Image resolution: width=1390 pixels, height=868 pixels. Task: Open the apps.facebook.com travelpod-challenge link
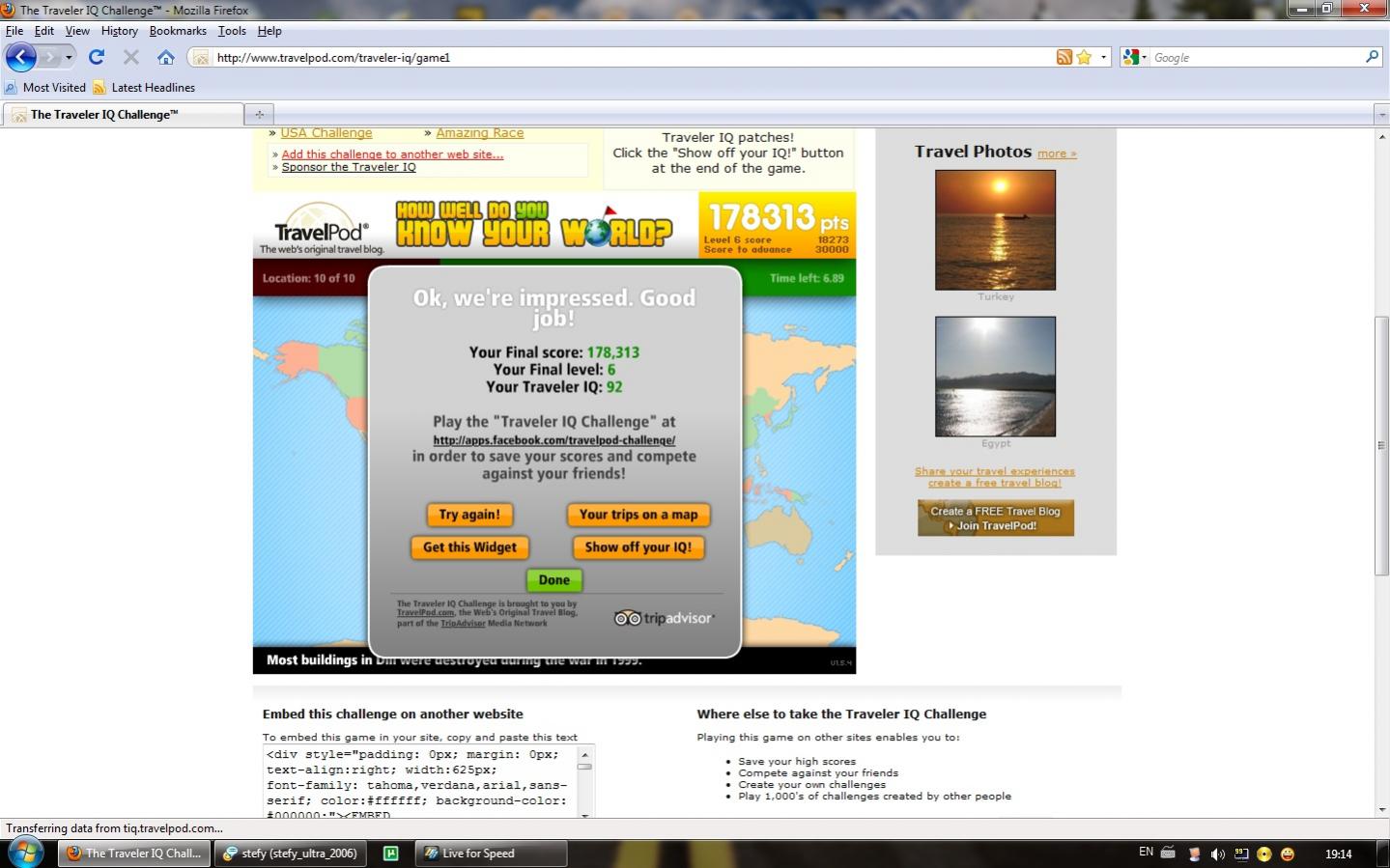click(x=554, y=440)
